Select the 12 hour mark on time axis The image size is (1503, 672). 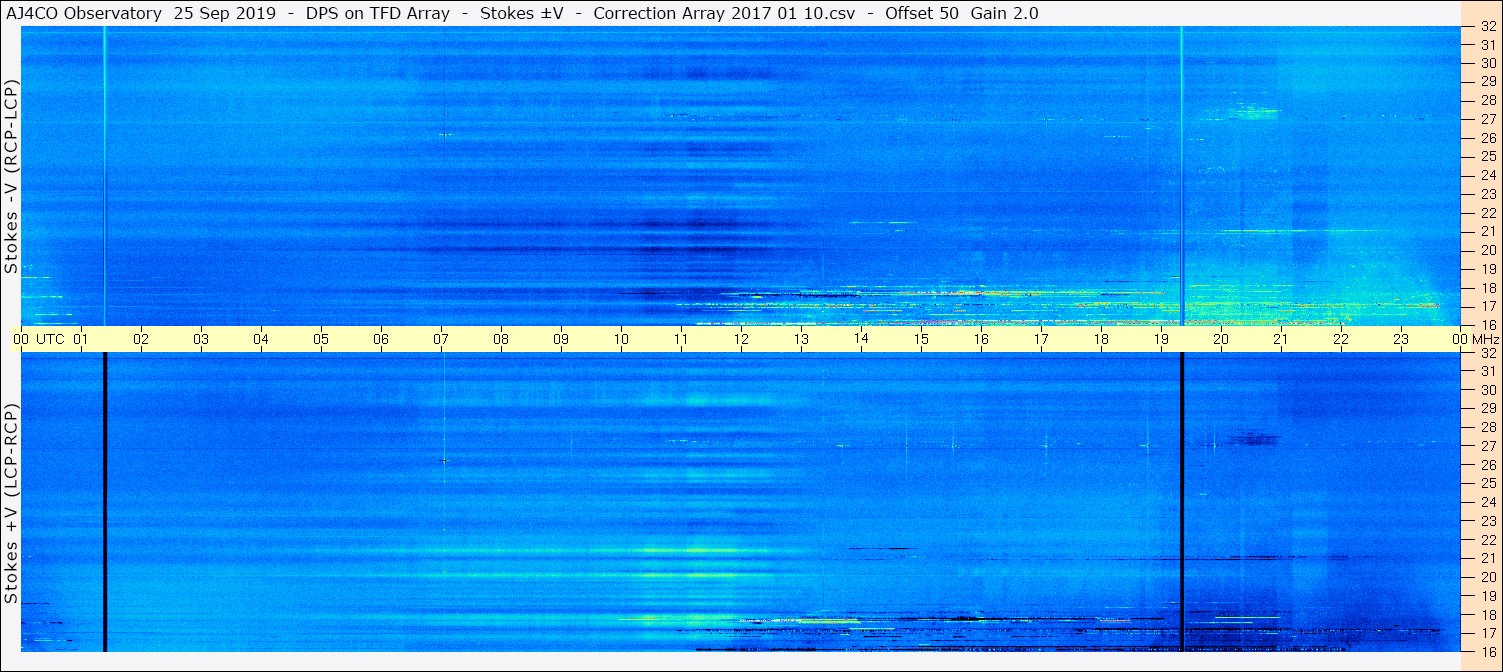click(x=741, y=339)
